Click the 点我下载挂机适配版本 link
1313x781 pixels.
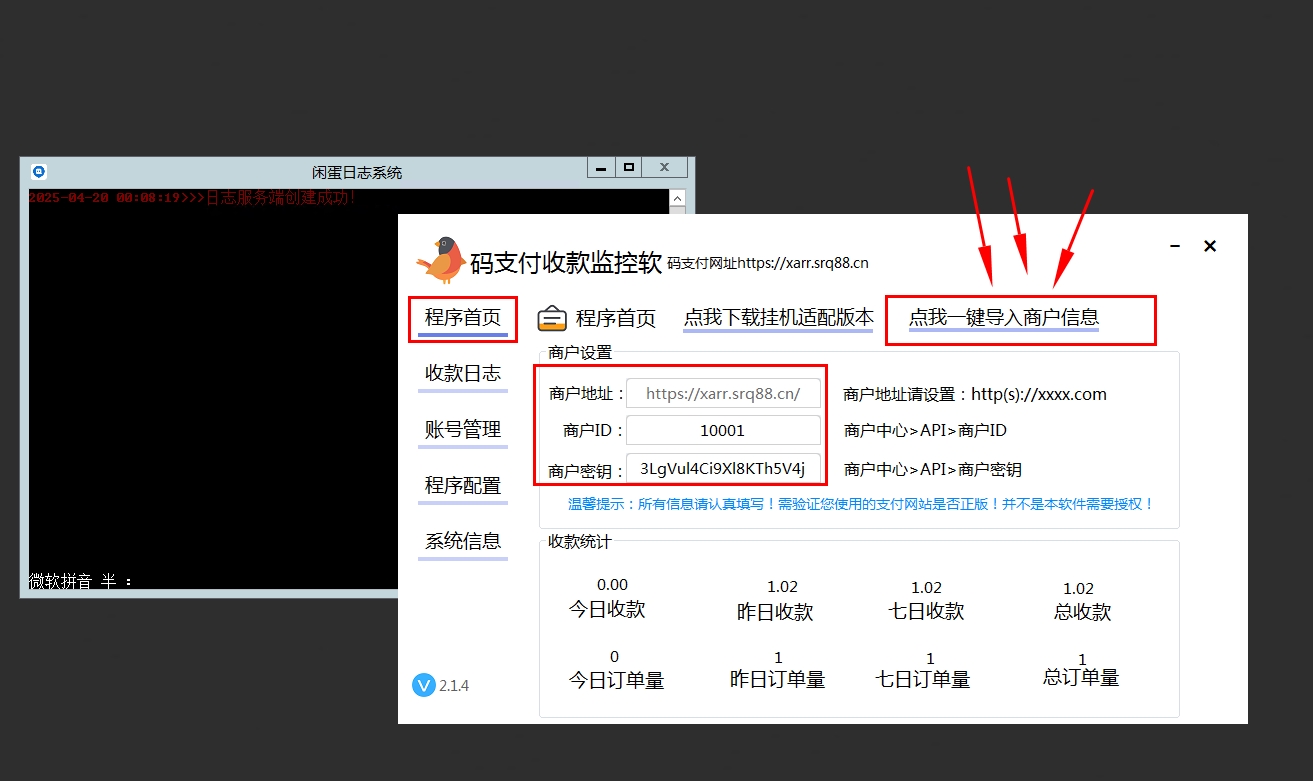point(778,318)
